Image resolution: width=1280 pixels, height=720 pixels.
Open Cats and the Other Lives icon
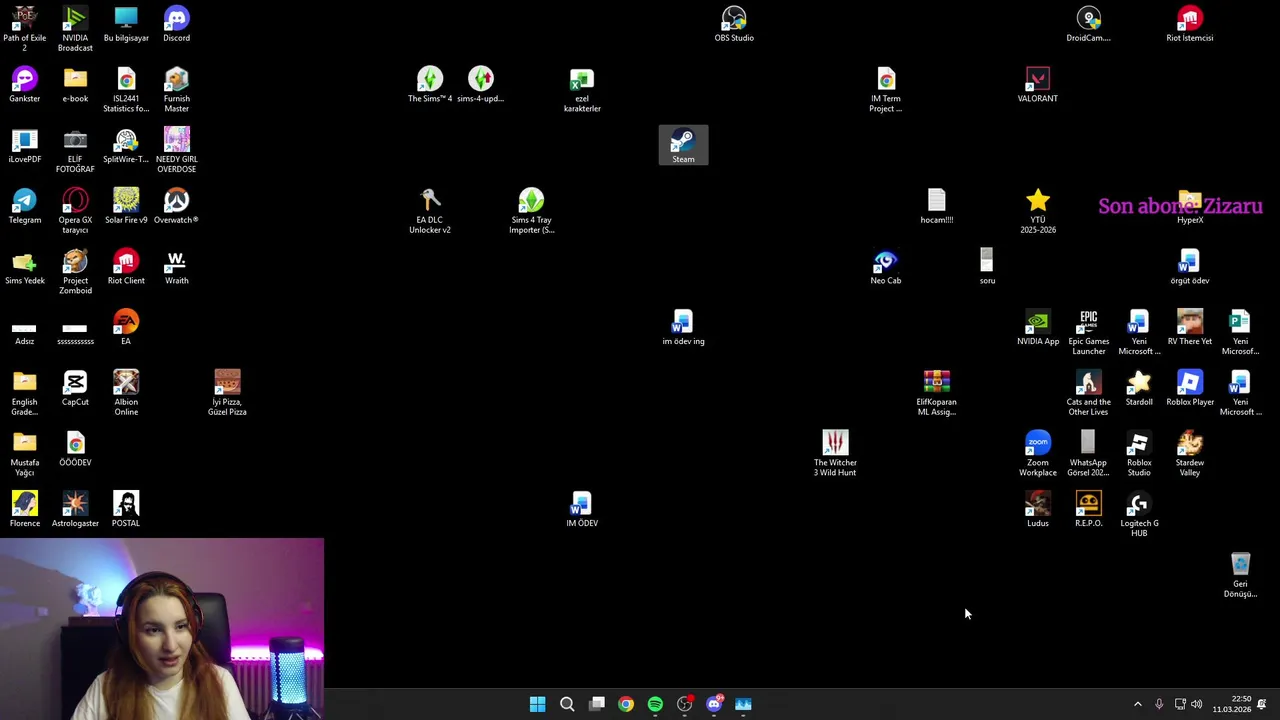(x=1088, y=394)
